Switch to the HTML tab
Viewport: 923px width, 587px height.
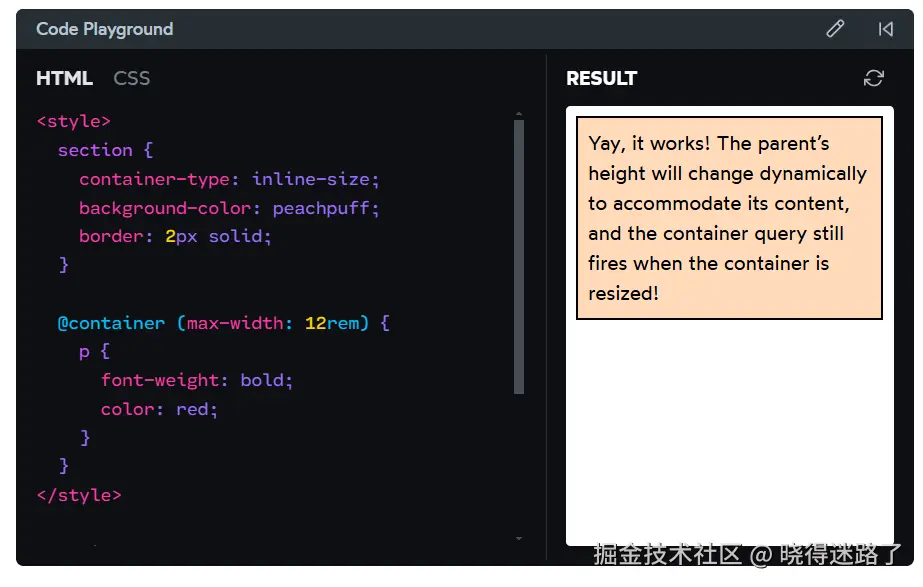pyautogui.click(x=64, y=78)
